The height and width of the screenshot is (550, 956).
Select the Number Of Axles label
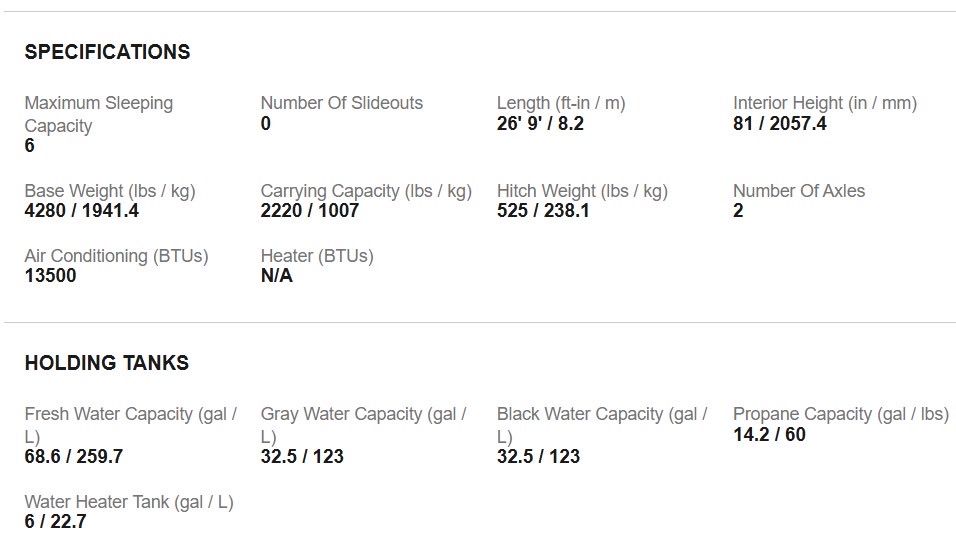point(798,191)
